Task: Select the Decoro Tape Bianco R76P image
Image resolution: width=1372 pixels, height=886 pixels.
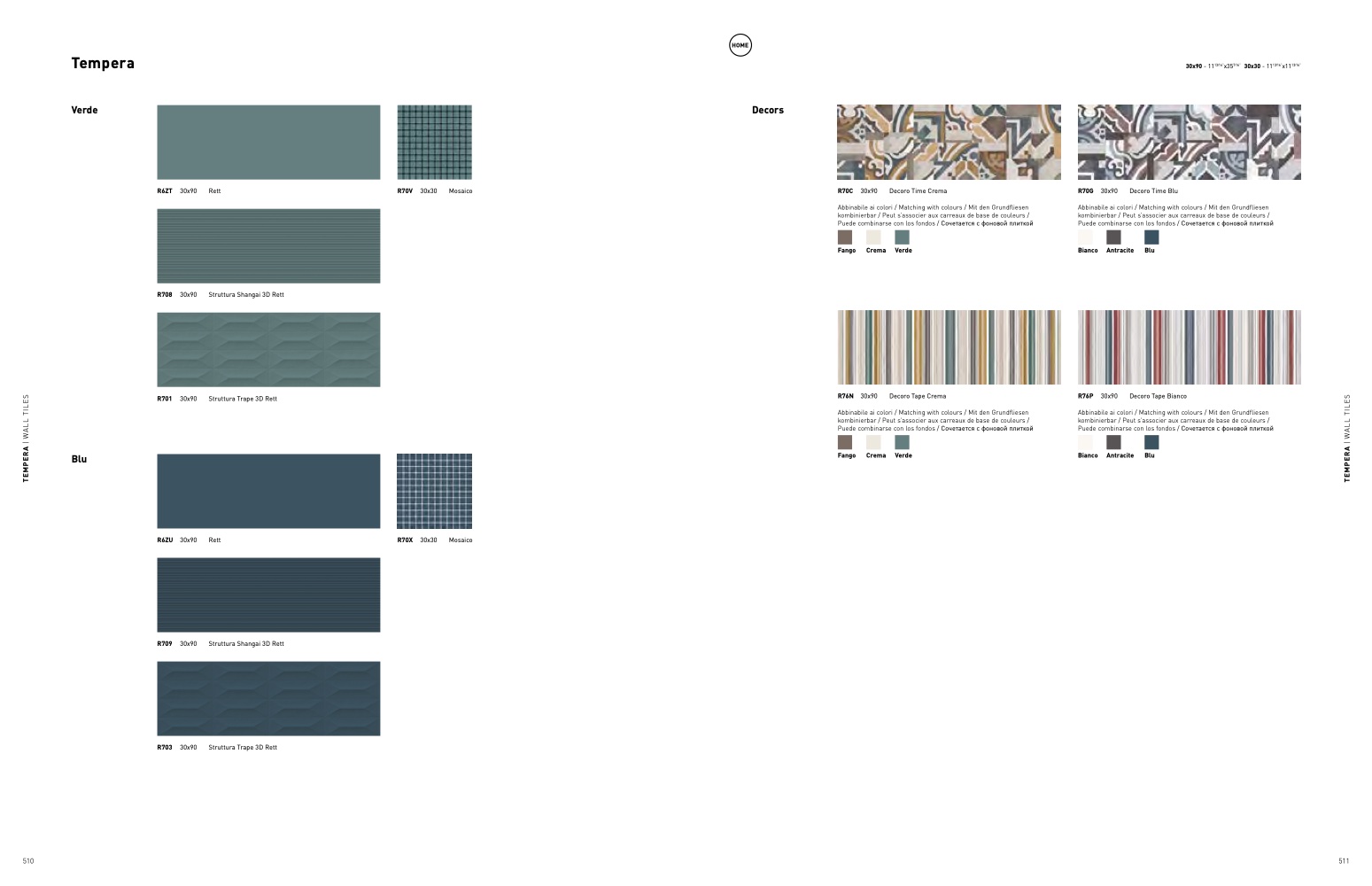Action: click(1189, 347)
